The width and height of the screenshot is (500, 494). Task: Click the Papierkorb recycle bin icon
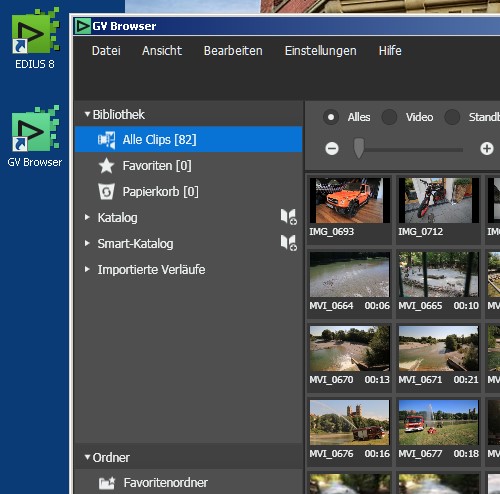point(106,192)
